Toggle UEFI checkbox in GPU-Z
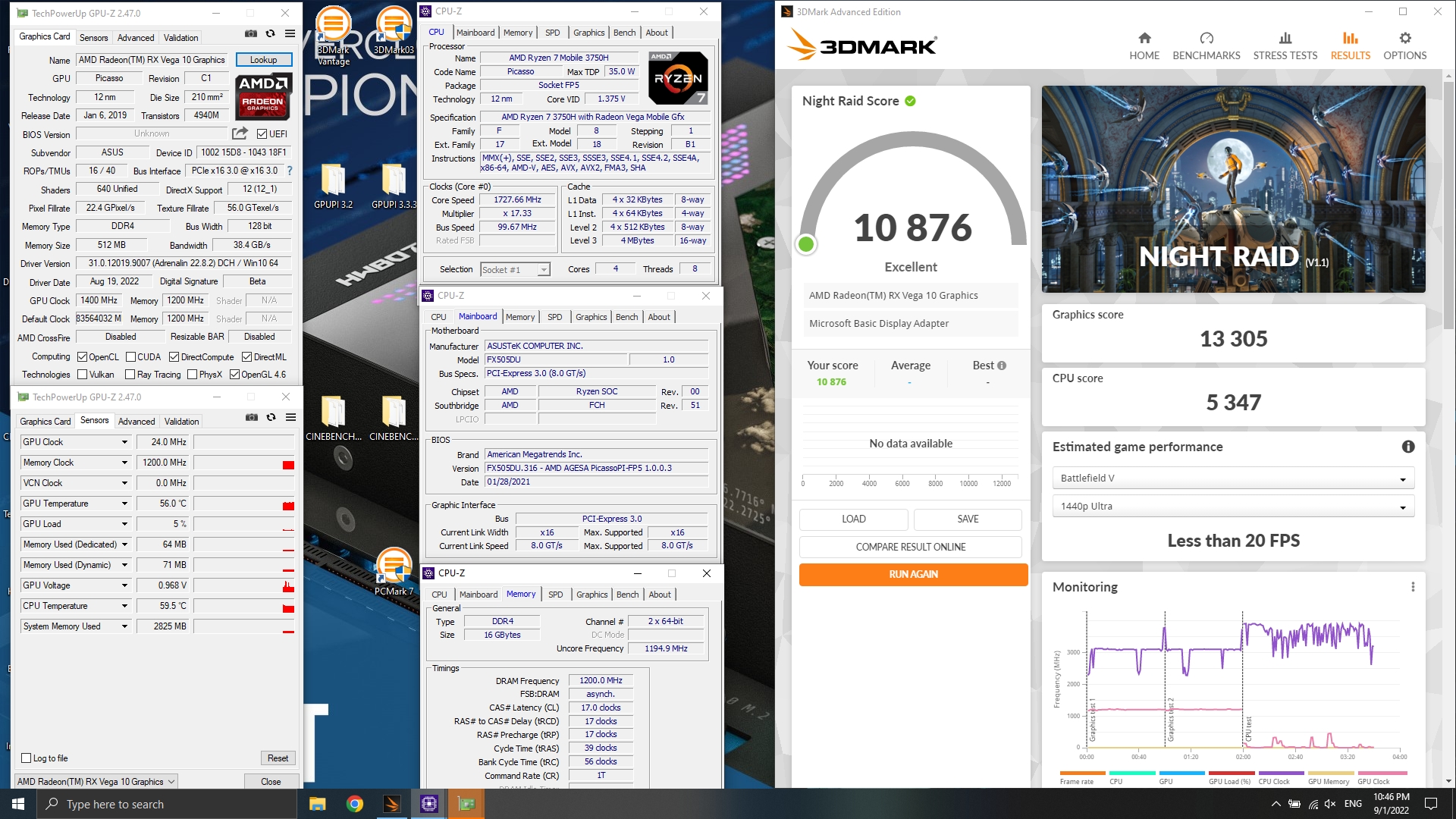Image resolution: width=1456 pixels, height=819 pixels. click(262, 134)
